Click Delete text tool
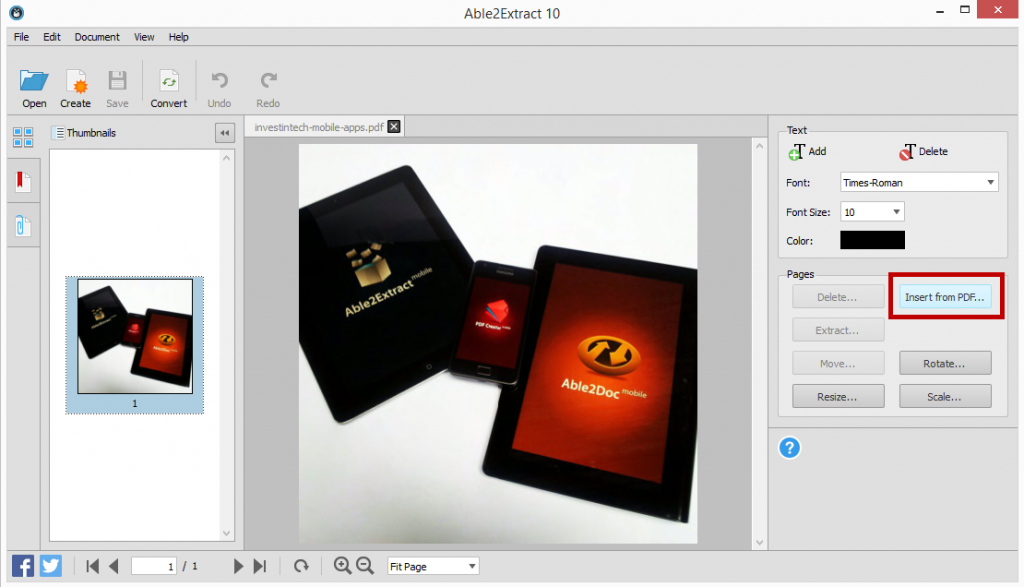Screen dimensions: 1024x587 [923, 151]
